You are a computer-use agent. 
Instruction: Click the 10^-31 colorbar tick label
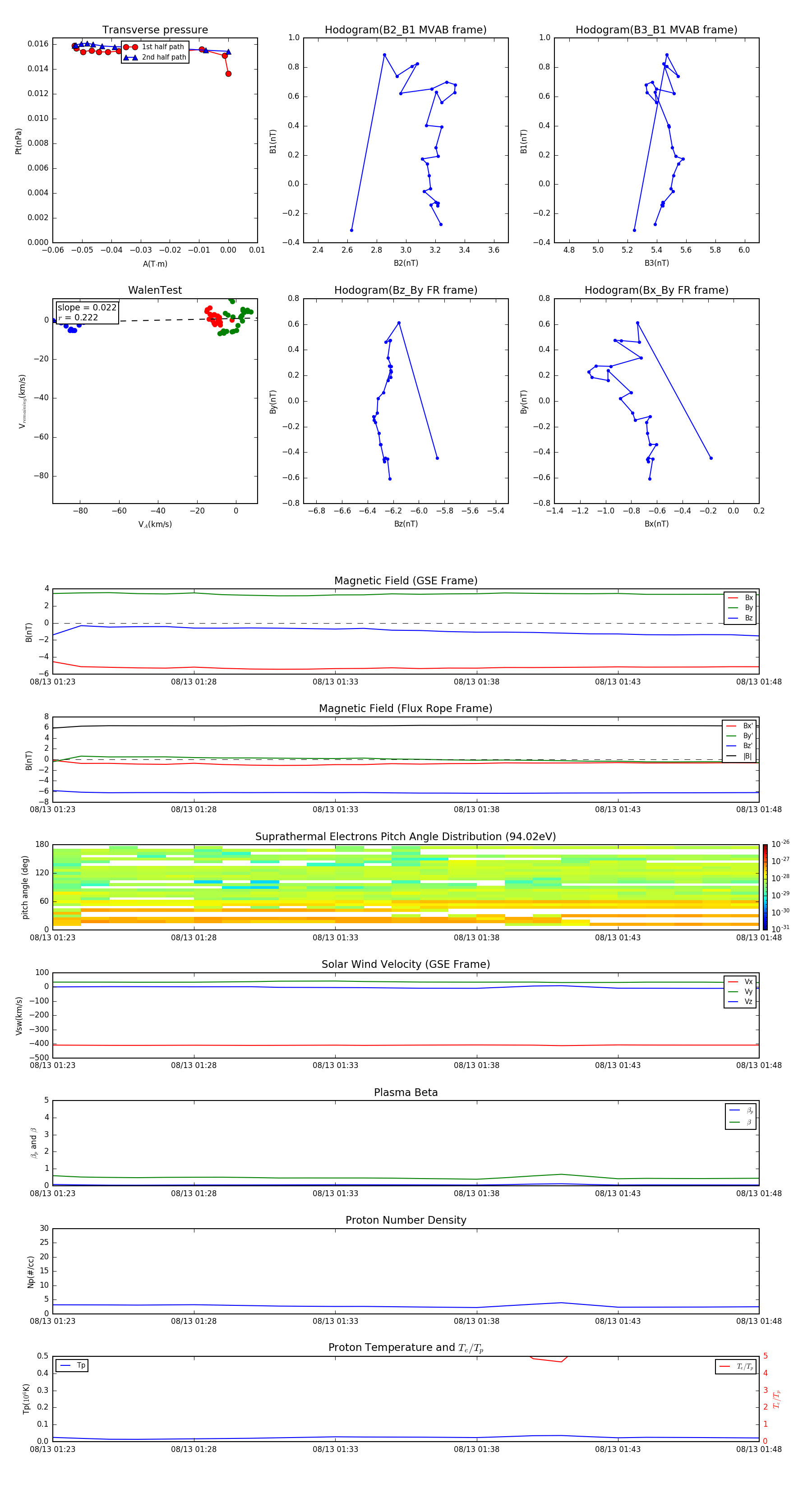pyautogui.click(x=780, y=929)
